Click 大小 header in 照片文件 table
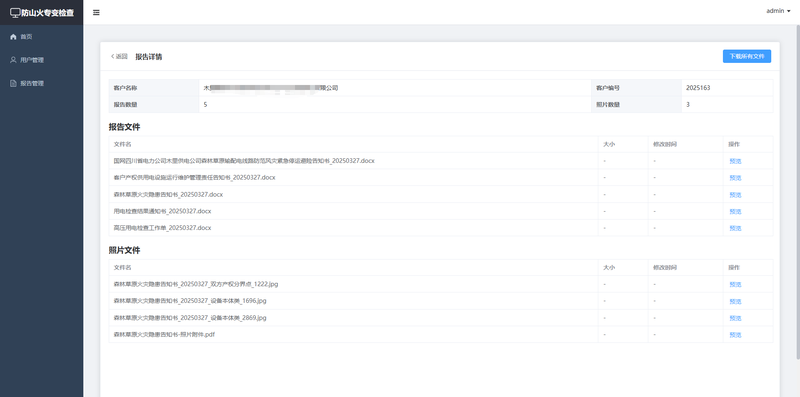This screenshot has width=800, height=397. pyautogui.click(x=609, y=267)
